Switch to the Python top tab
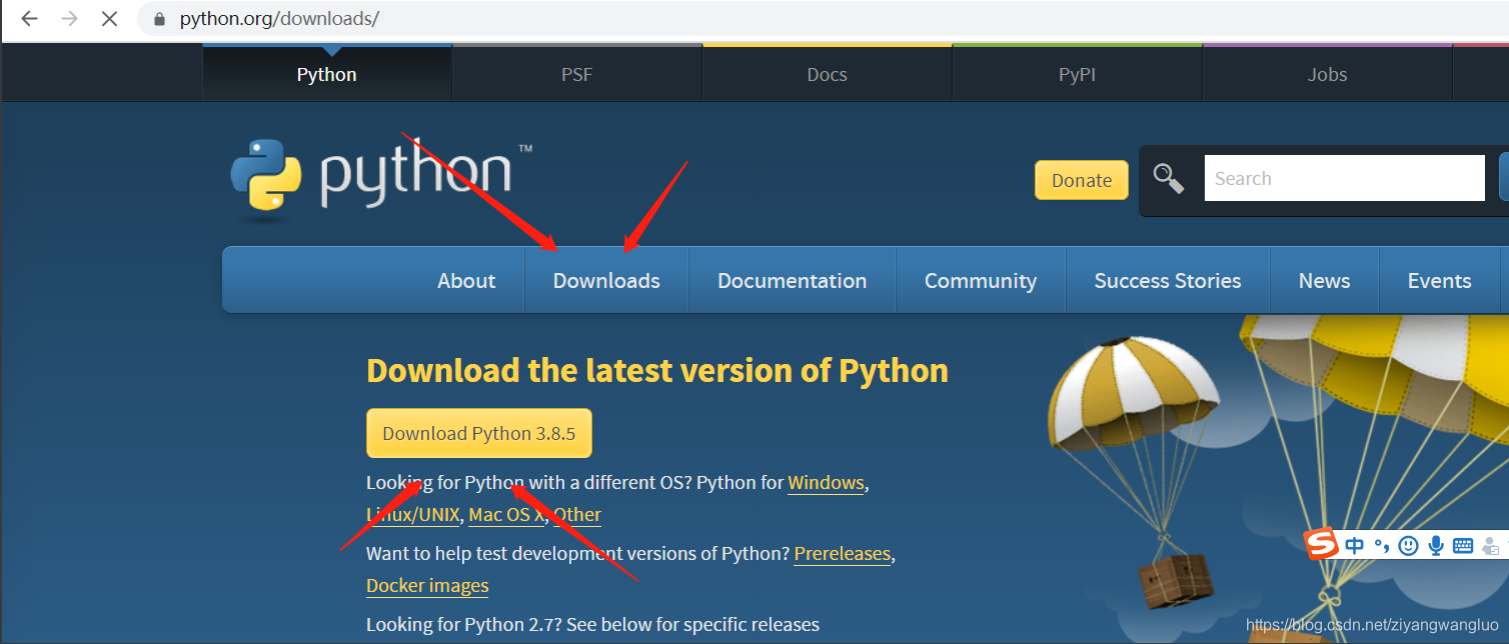Screen dimensions: 1509x644 pos(327,73)
